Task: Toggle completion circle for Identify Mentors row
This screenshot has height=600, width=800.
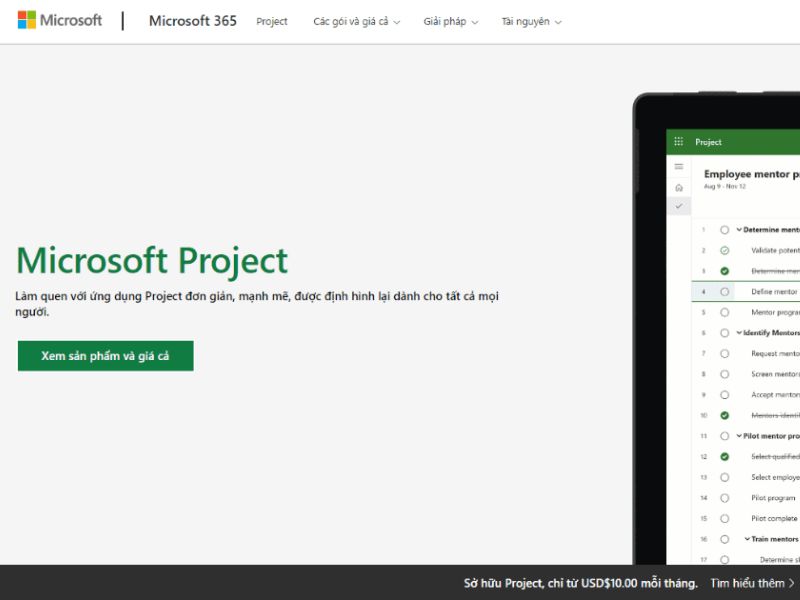Action: coord(724,333)
